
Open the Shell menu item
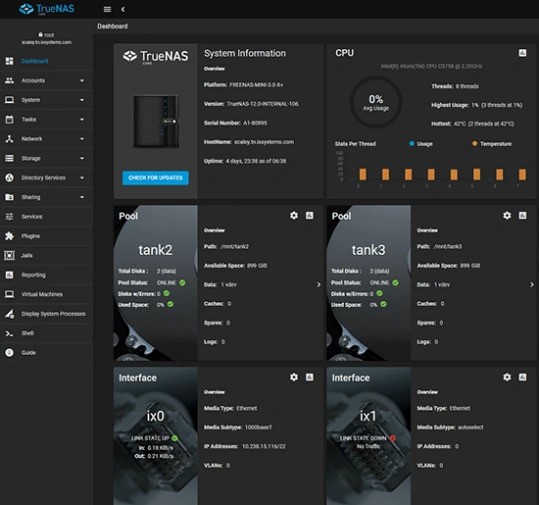pos(46,333)
